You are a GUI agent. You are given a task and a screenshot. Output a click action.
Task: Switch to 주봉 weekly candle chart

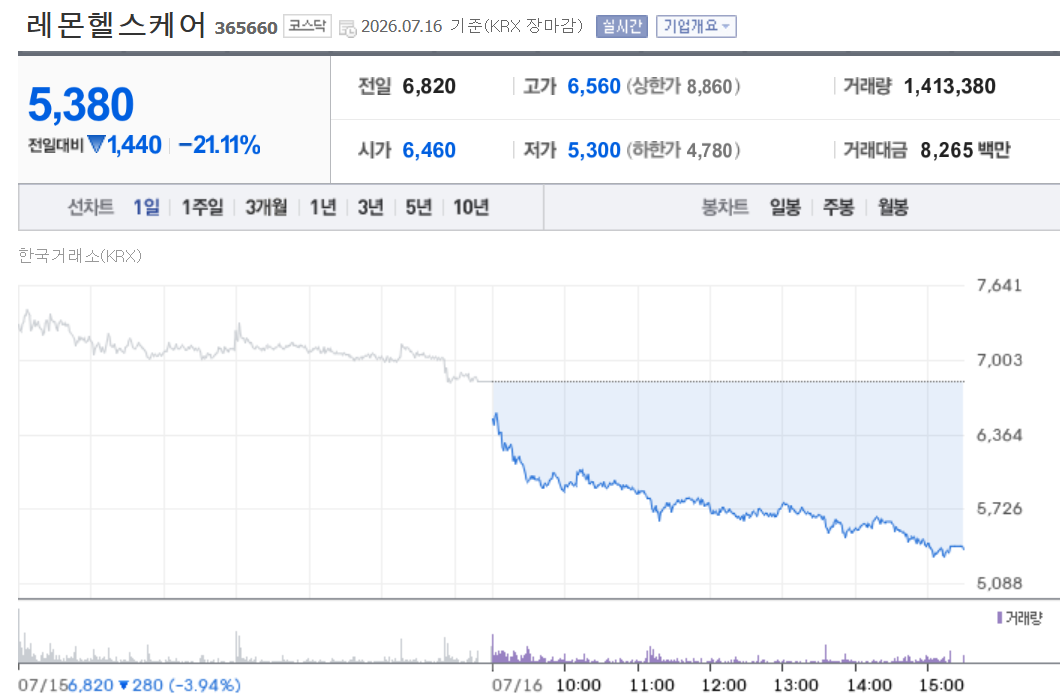click(x=838, y=207)
